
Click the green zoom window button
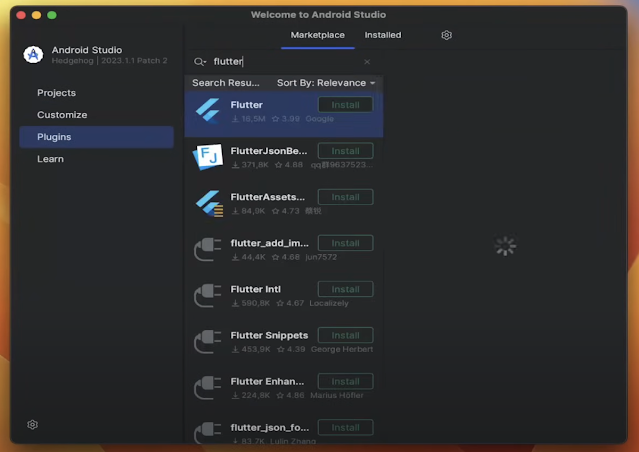[x=52, y=15]
